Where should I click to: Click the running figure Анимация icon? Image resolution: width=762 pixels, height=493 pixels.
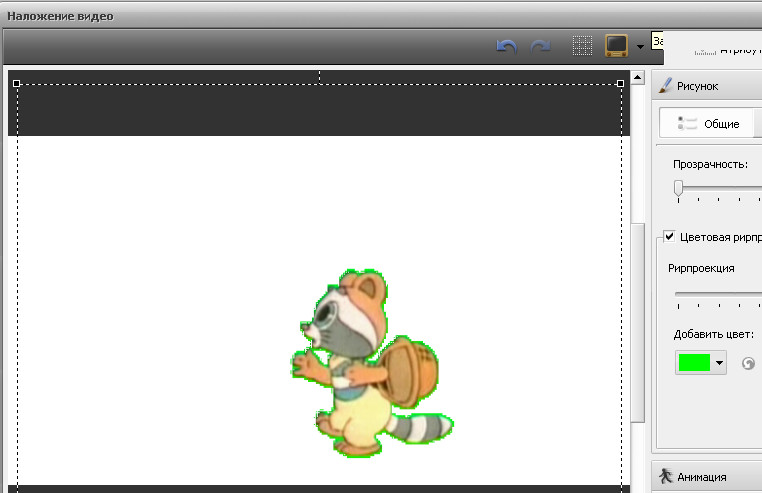click(666, 476)
